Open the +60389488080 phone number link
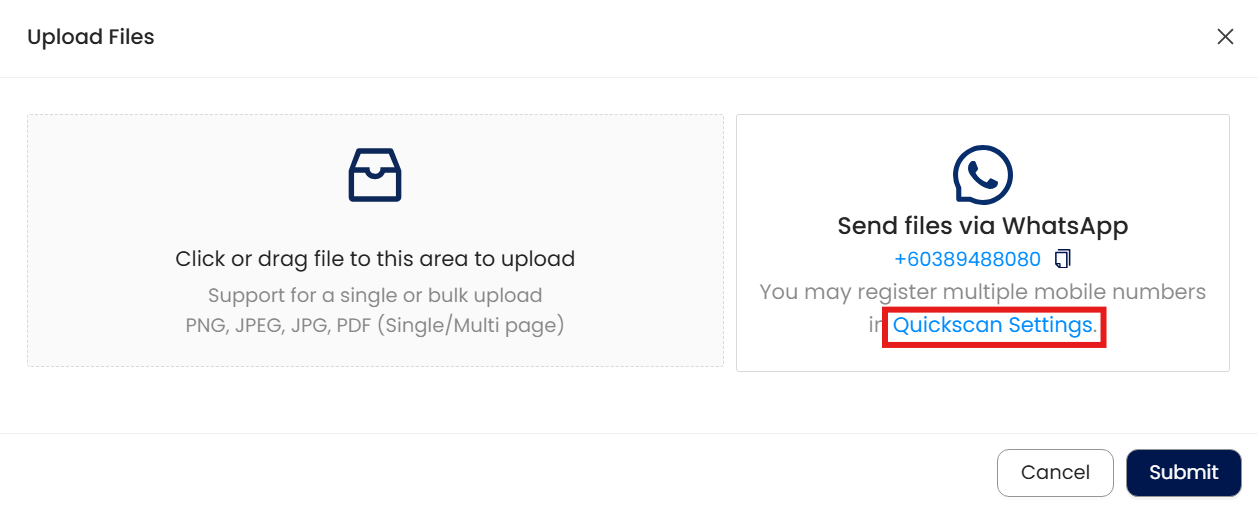 [x=967, y=259]
